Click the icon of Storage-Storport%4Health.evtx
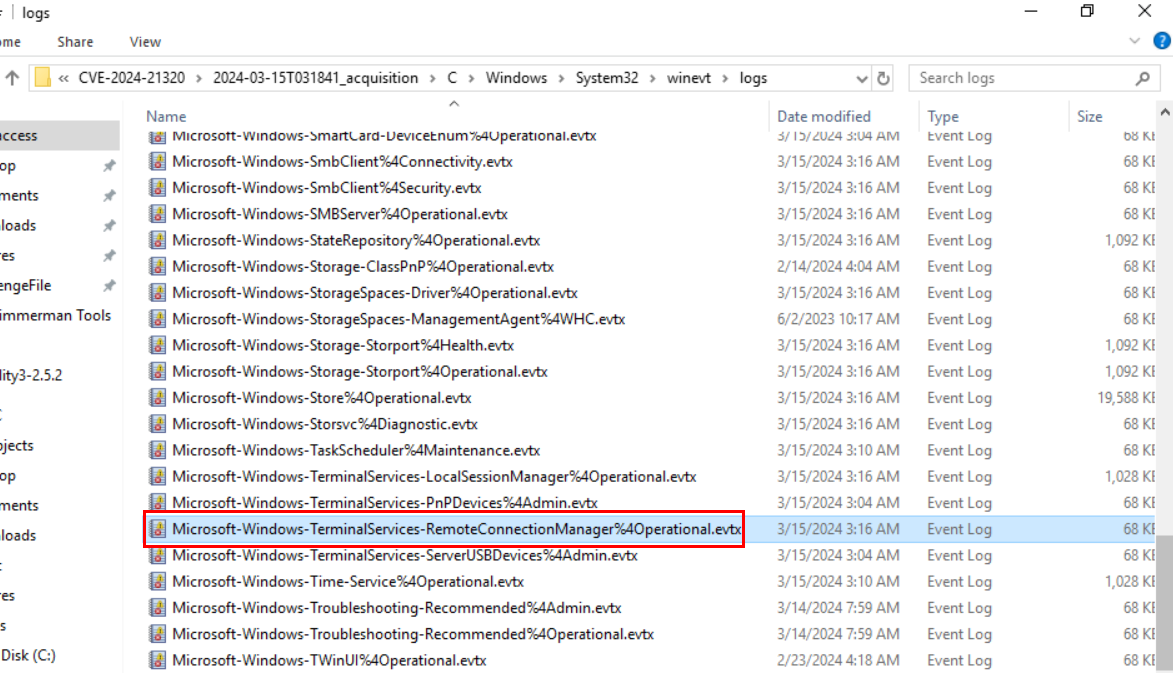 click(x=157, y=345)
